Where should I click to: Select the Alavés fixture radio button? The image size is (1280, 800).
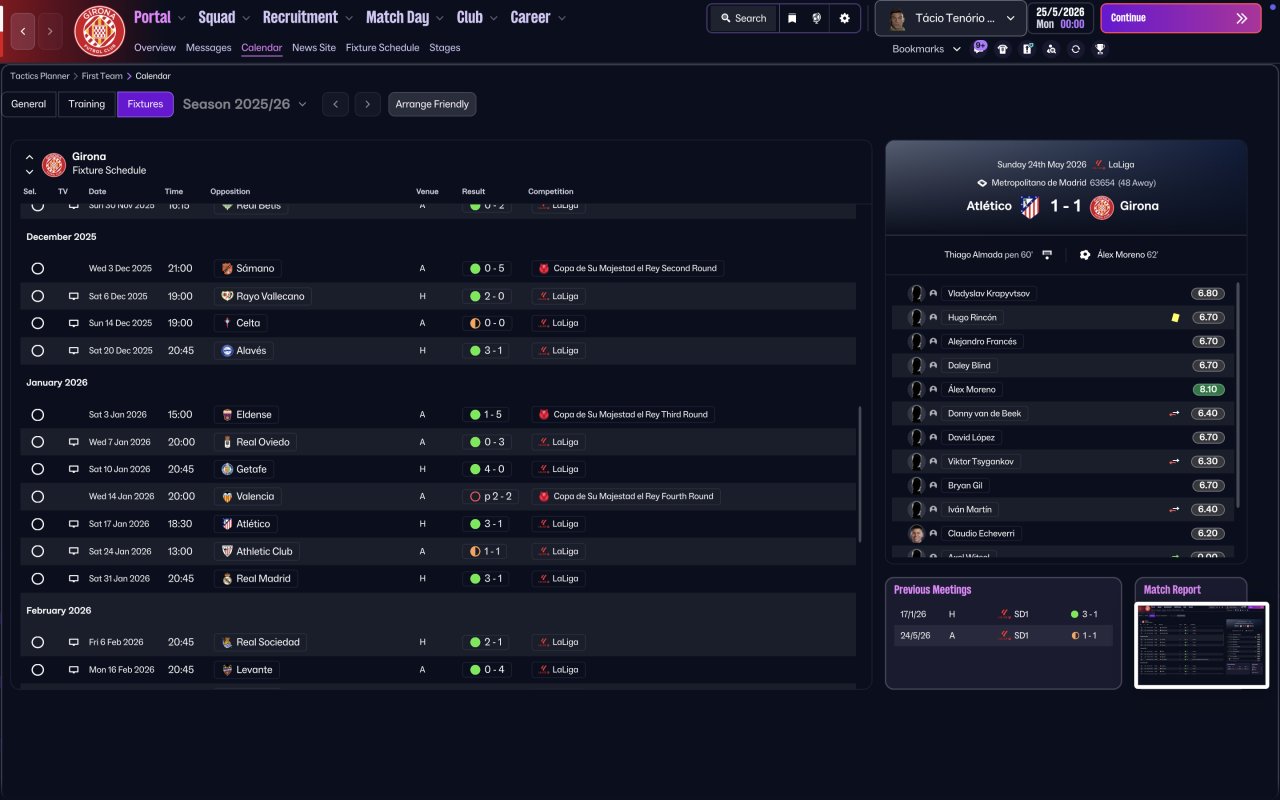pyautogui.click(x=38, y=351)
